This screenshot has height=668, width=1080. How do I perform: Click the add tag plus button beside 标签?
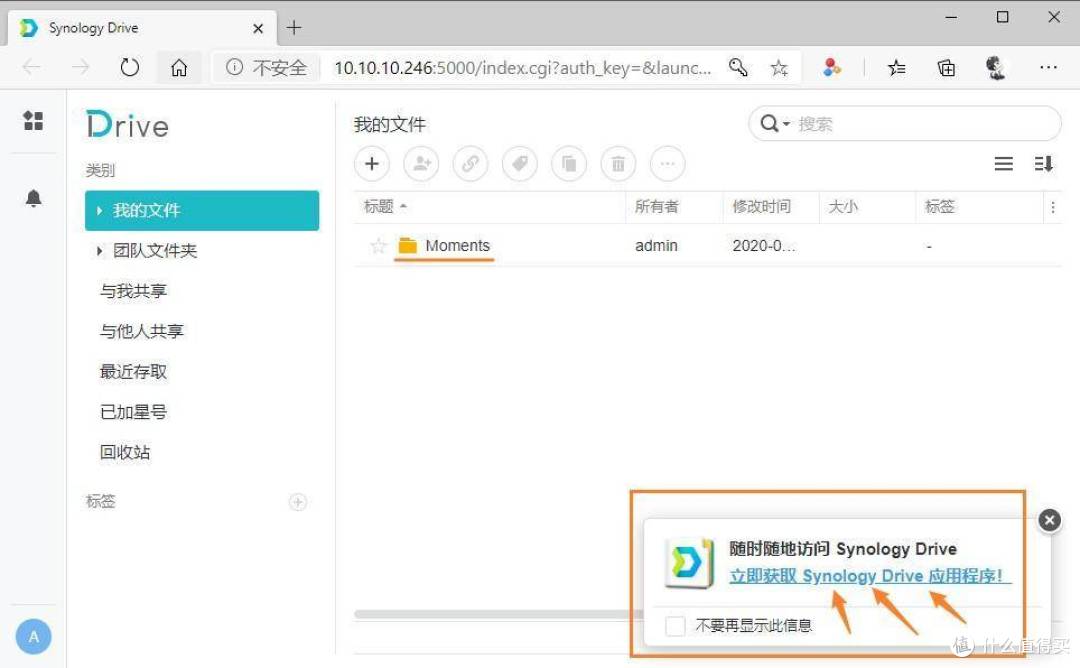pos(297,501)
